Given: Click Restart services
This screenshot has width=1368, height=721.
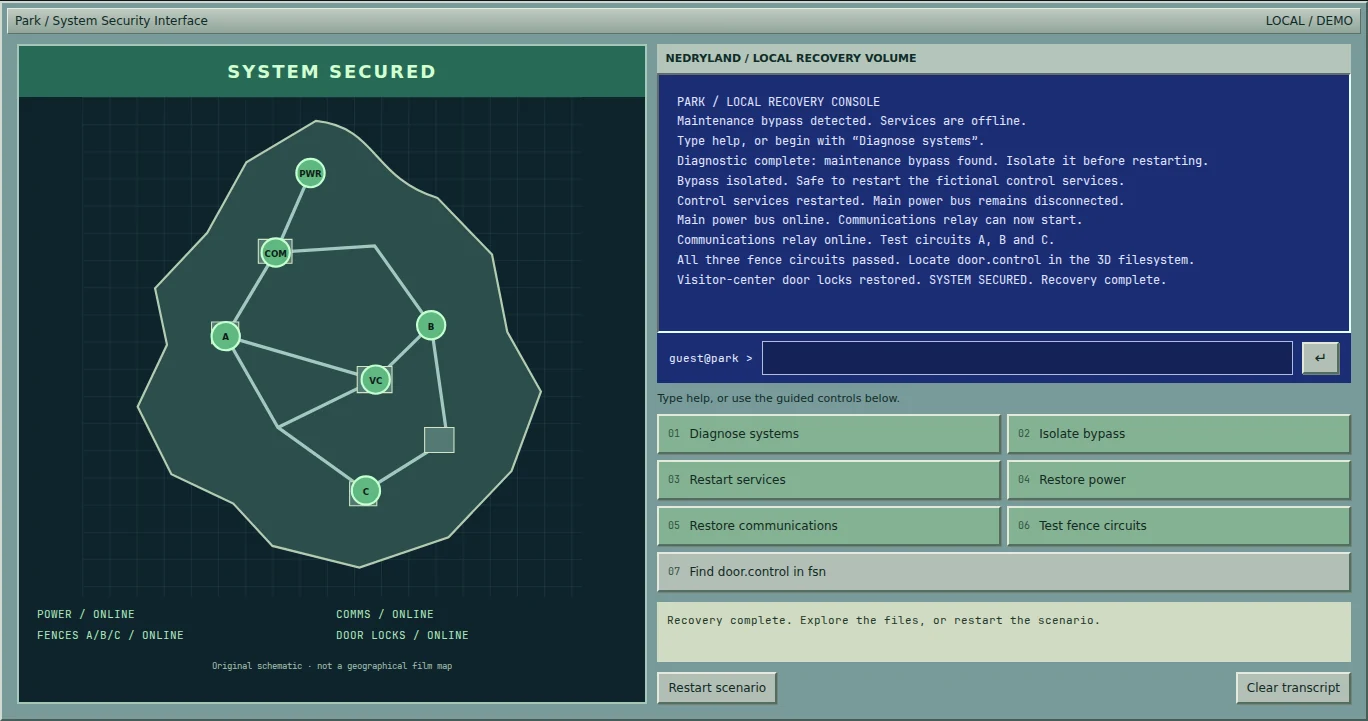Looking at the screenshot, I should 829,480.
